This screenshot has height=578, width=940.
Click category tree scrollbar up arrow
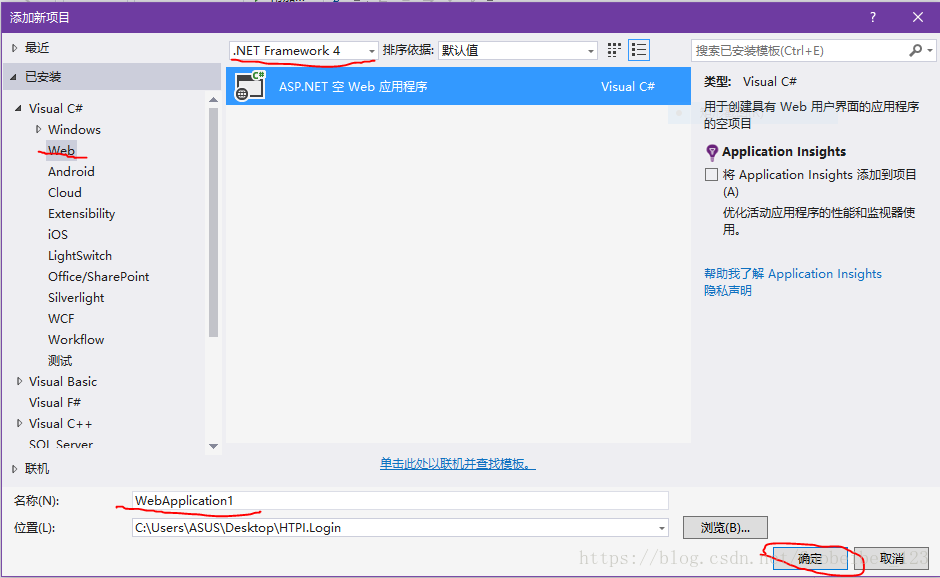click(x=213, y=100)
